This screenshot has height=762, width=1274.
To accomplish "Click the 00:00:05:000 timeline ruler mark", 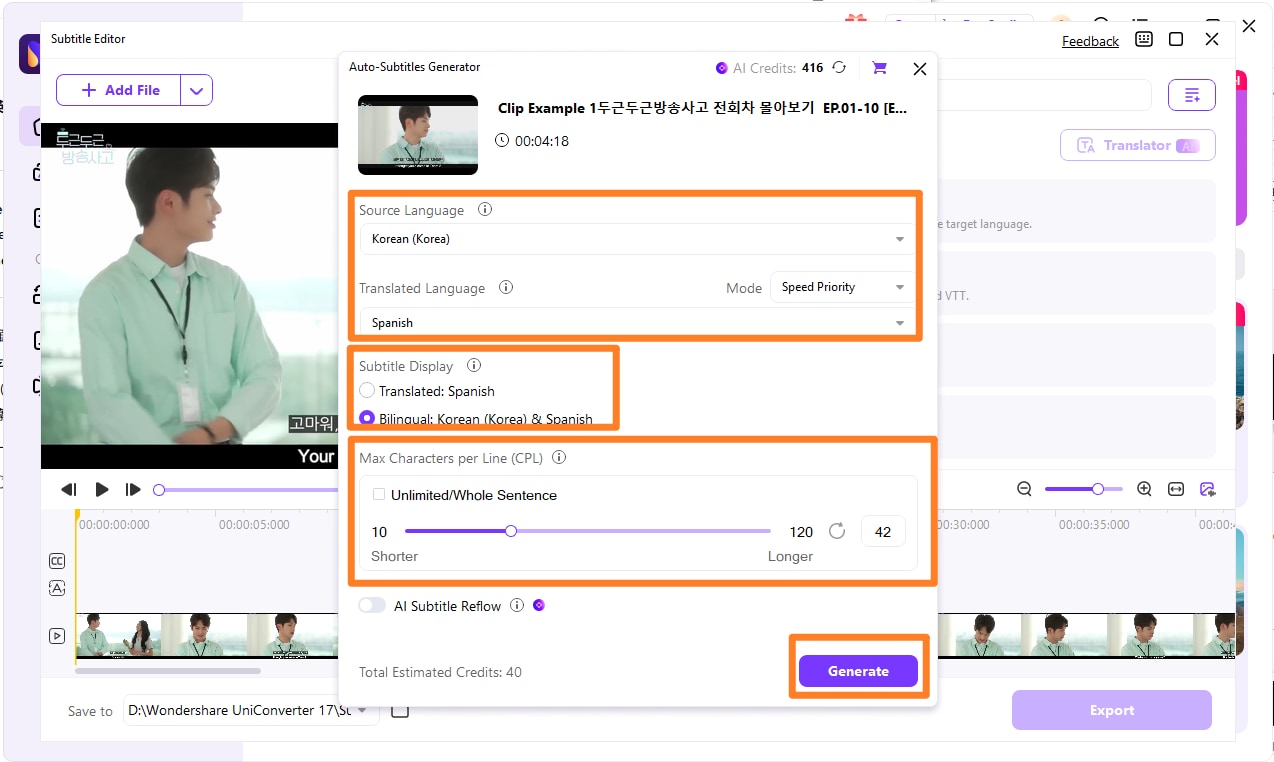I will pos(254,524).
